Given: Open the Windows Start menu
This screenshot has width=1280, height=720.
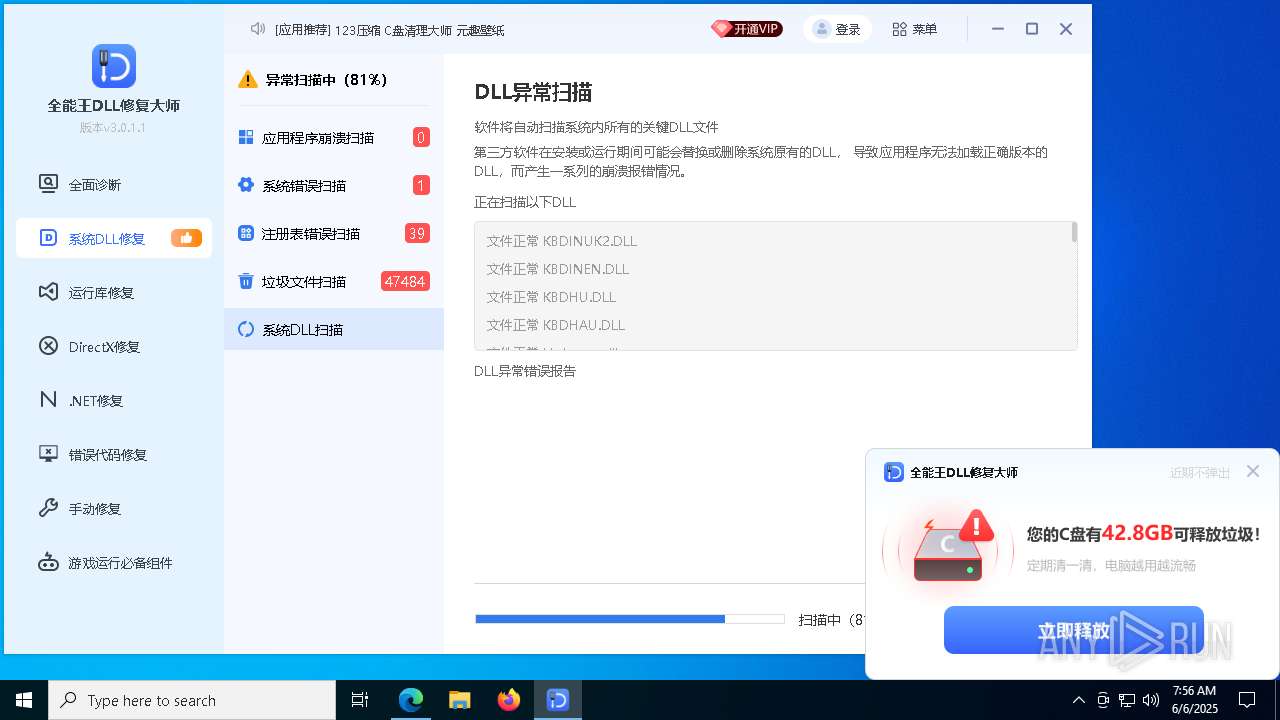Looking at the screenshot, I should click(24, 700).
